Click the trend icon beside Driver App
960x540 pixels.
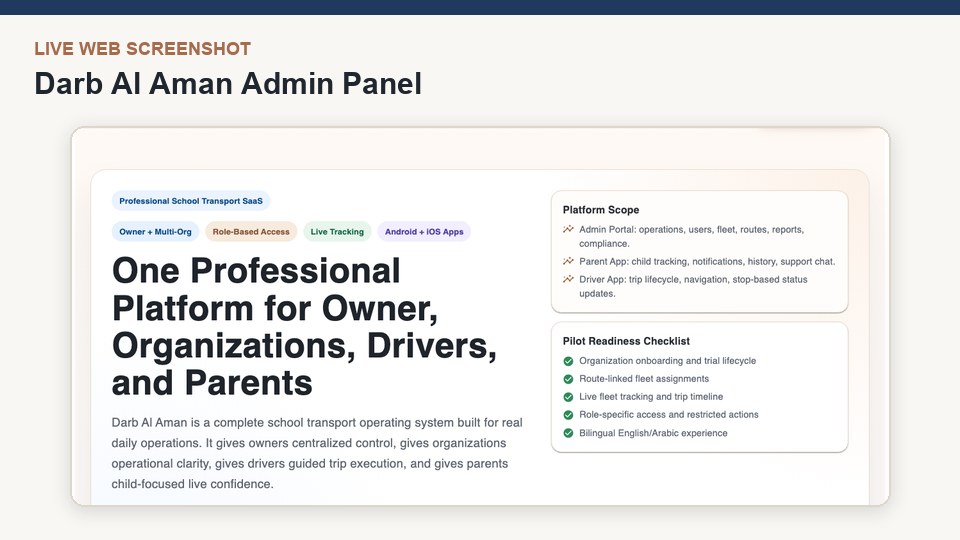point(568,279)
